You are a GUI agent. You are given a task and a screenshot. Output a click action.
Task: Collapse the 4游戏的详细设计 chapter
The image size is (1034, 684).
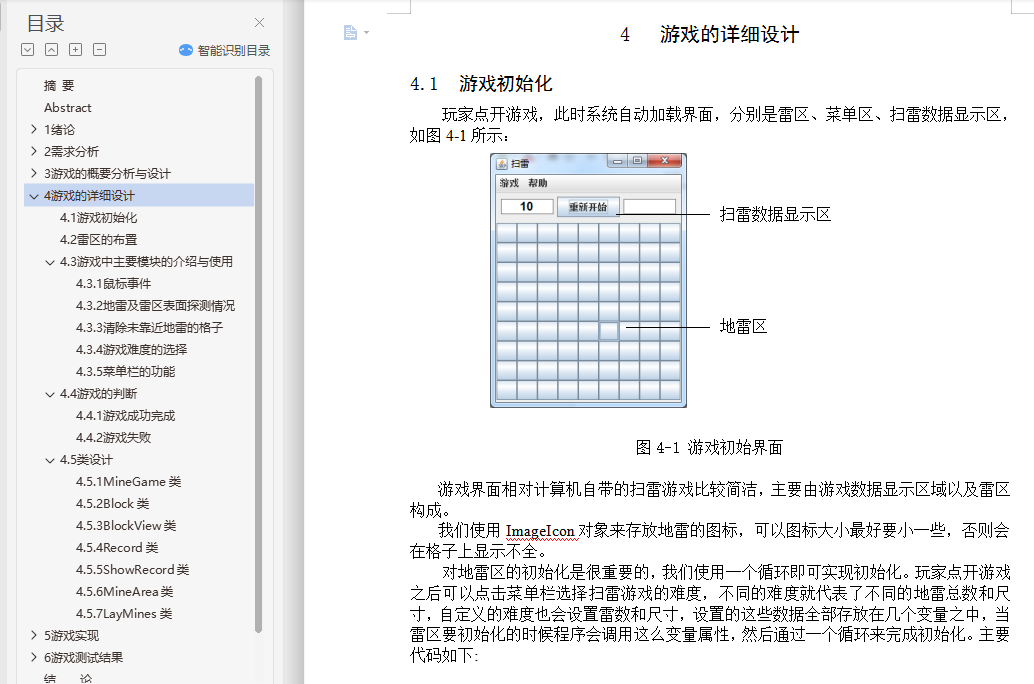pos(34,196)
